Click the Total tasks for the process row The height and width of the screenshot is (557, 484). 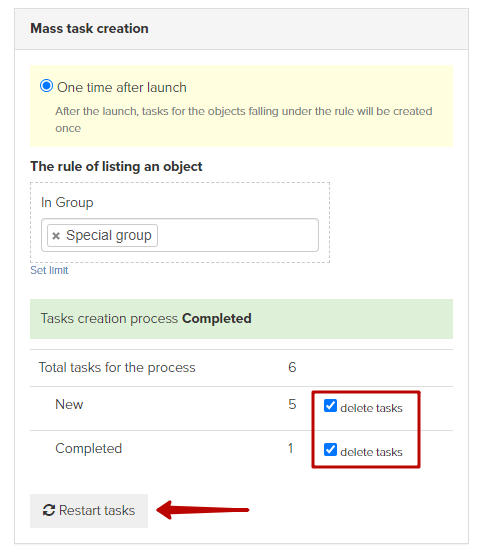pos(241,368)
